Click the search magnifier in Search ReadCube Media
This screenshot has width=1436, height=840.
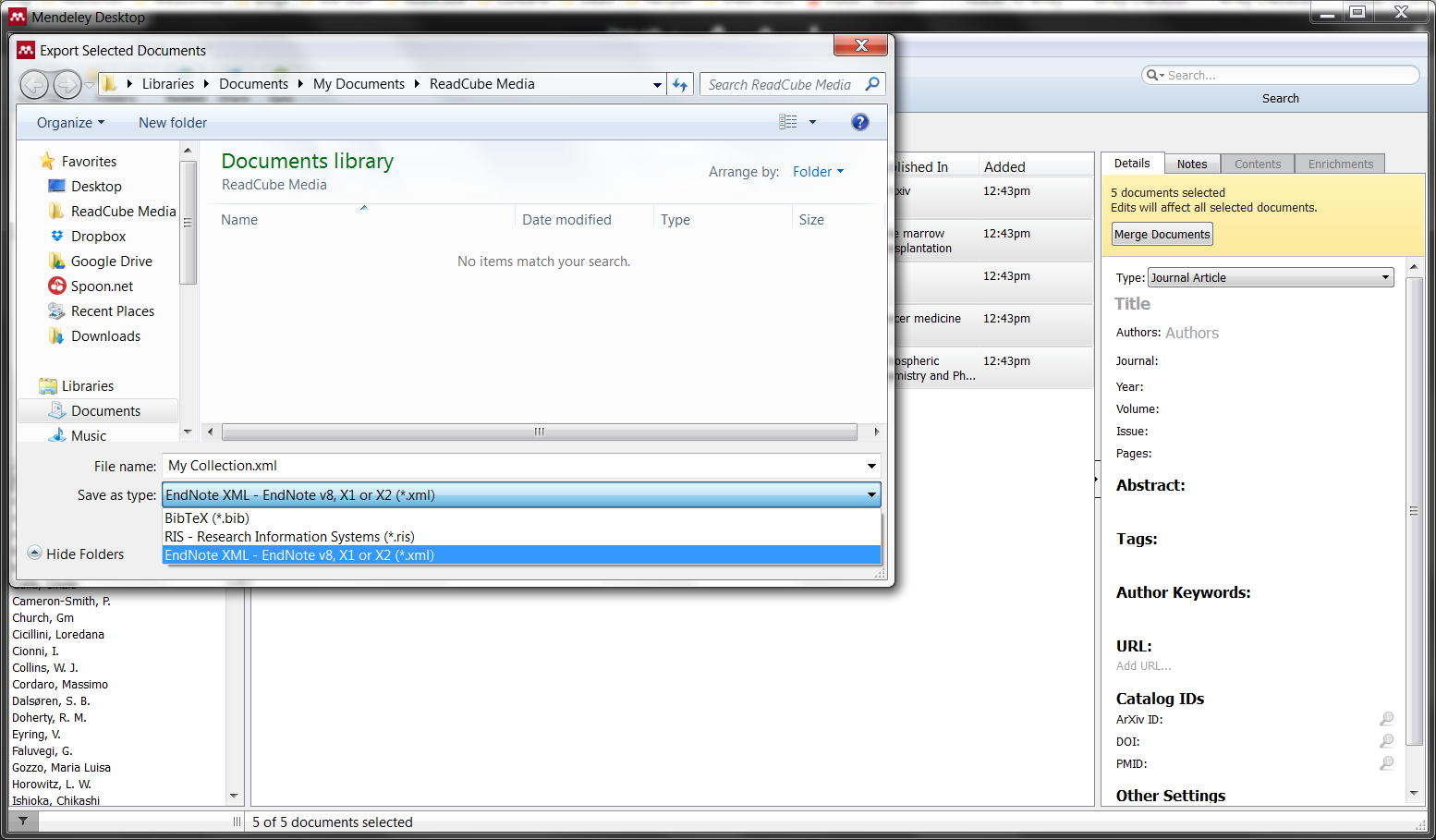tap(872, 84)
